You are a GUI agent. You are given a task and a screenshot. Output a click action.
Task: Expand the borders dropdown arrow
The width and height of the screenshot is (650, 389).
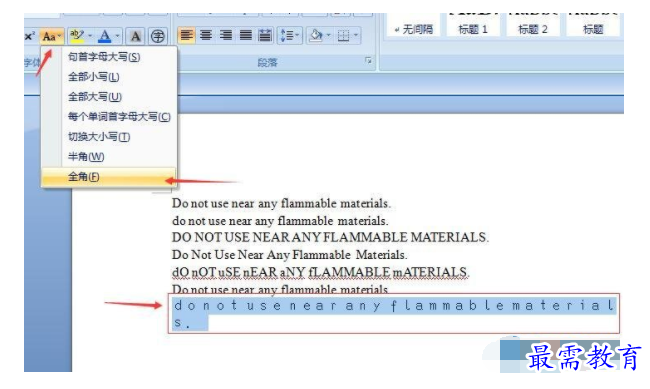click(x=356, y=35)
